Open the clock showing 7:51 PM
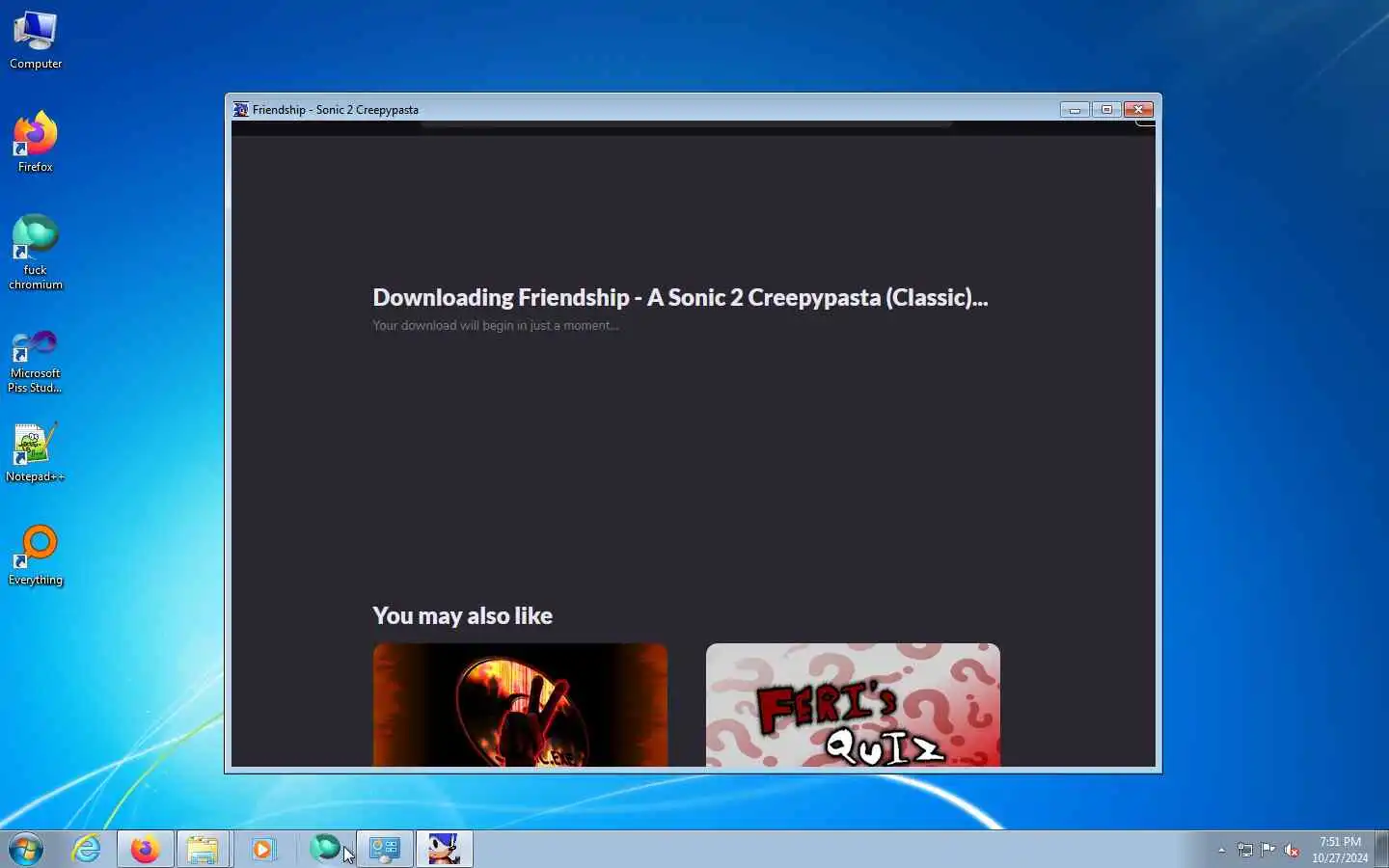This screenshot has width=1389, height=868. (1340, 850)
